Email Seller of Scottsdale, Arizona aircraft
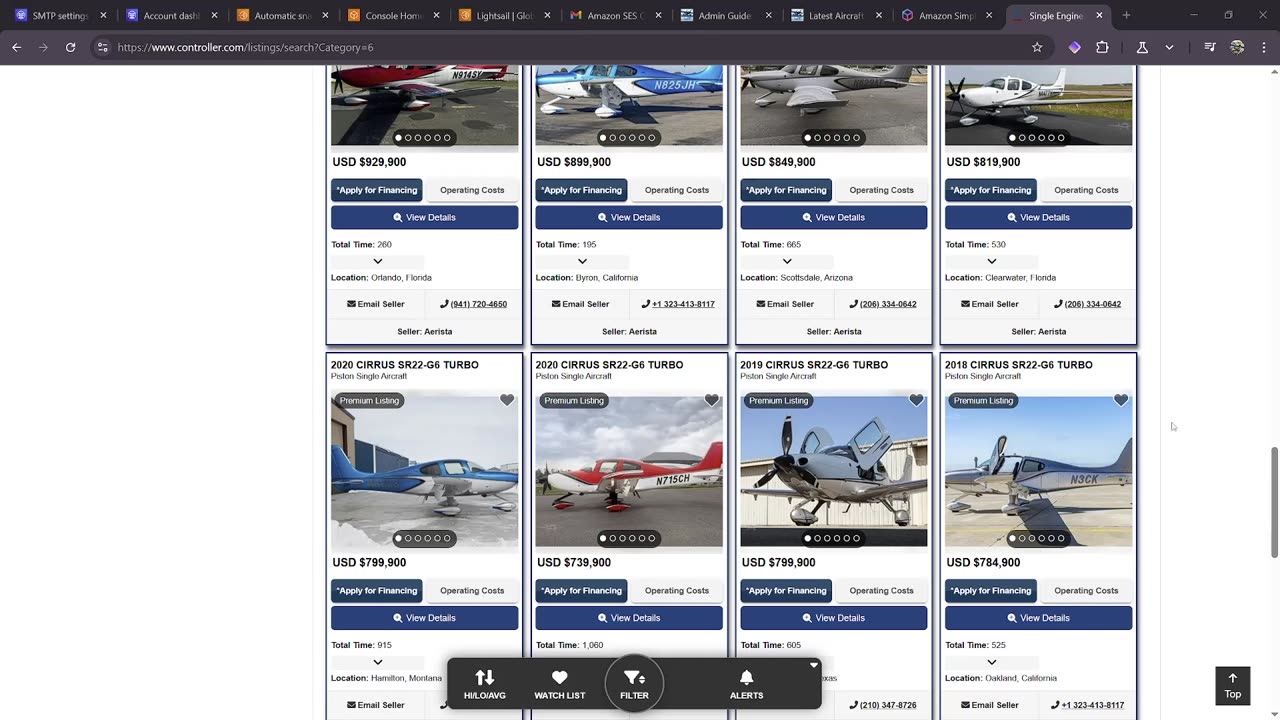 [785, 304]
